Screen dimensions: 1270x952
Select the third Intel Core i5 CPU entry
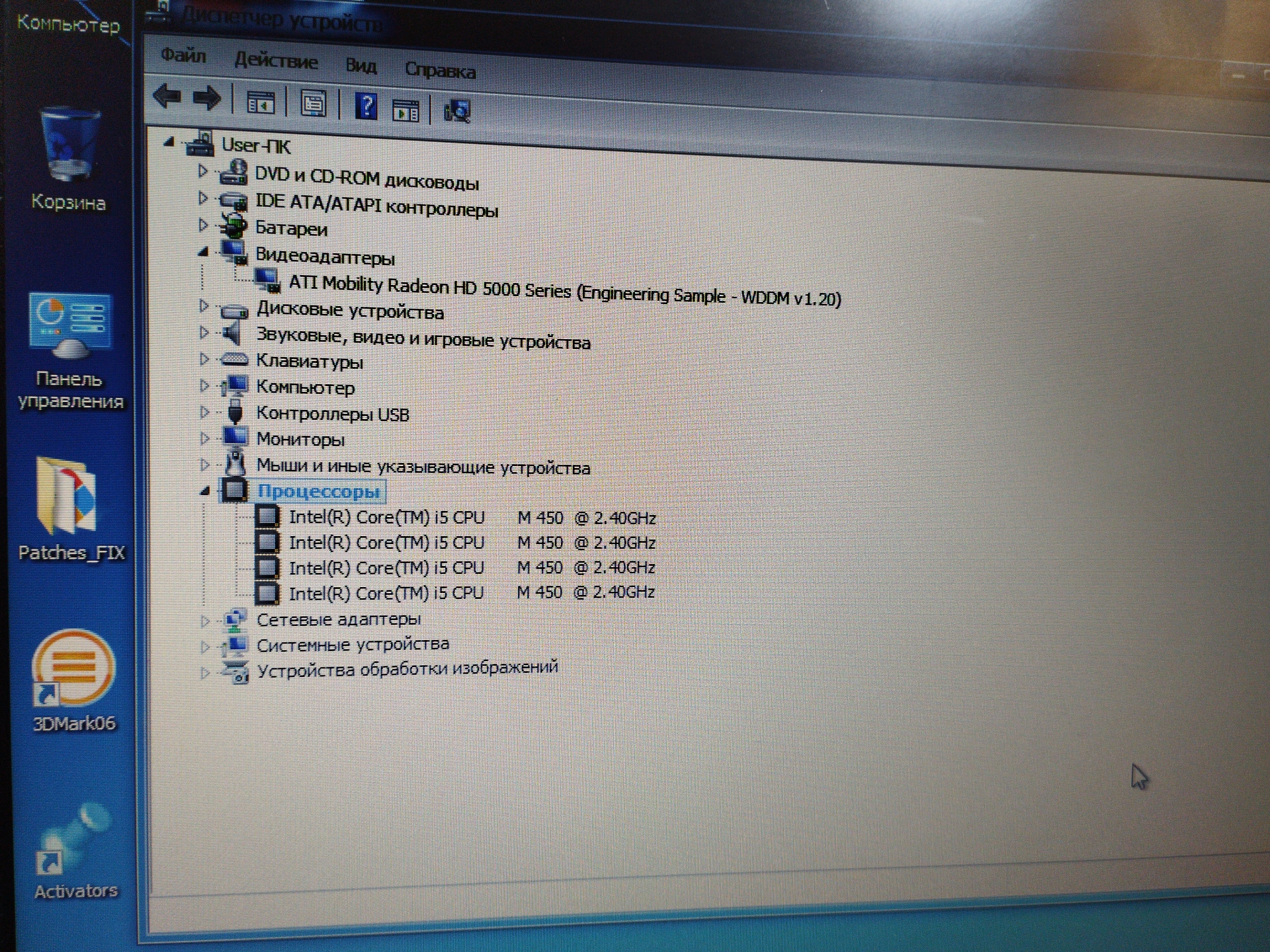pos(472,567)
